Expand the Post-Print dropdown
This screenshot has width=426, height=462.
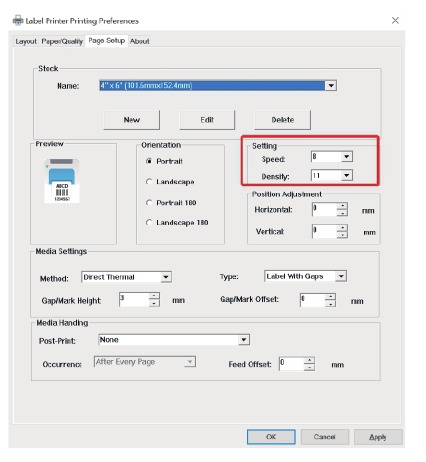(244, 340)
